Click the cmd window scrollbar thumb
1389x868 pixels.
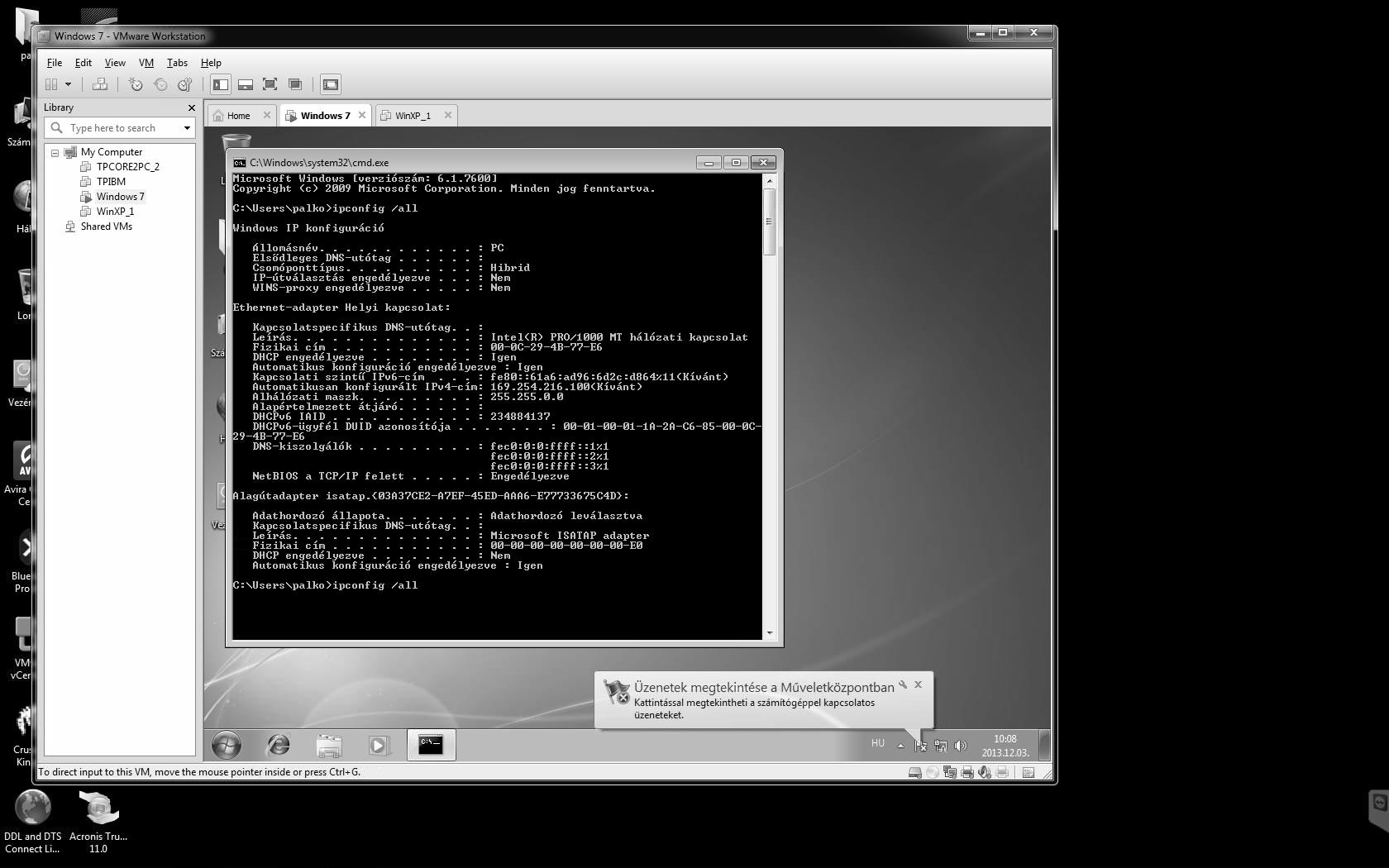(770, 222)
